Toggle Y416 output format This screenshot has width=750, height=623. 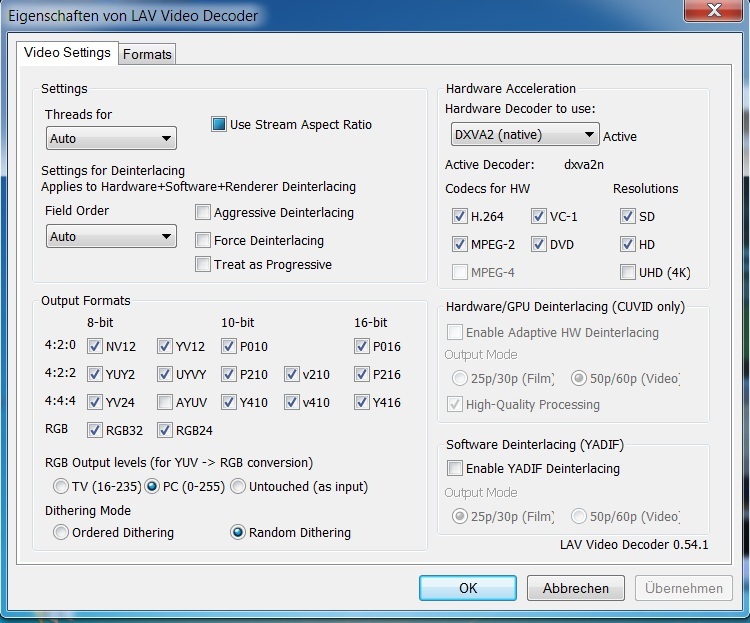point(362,402)
